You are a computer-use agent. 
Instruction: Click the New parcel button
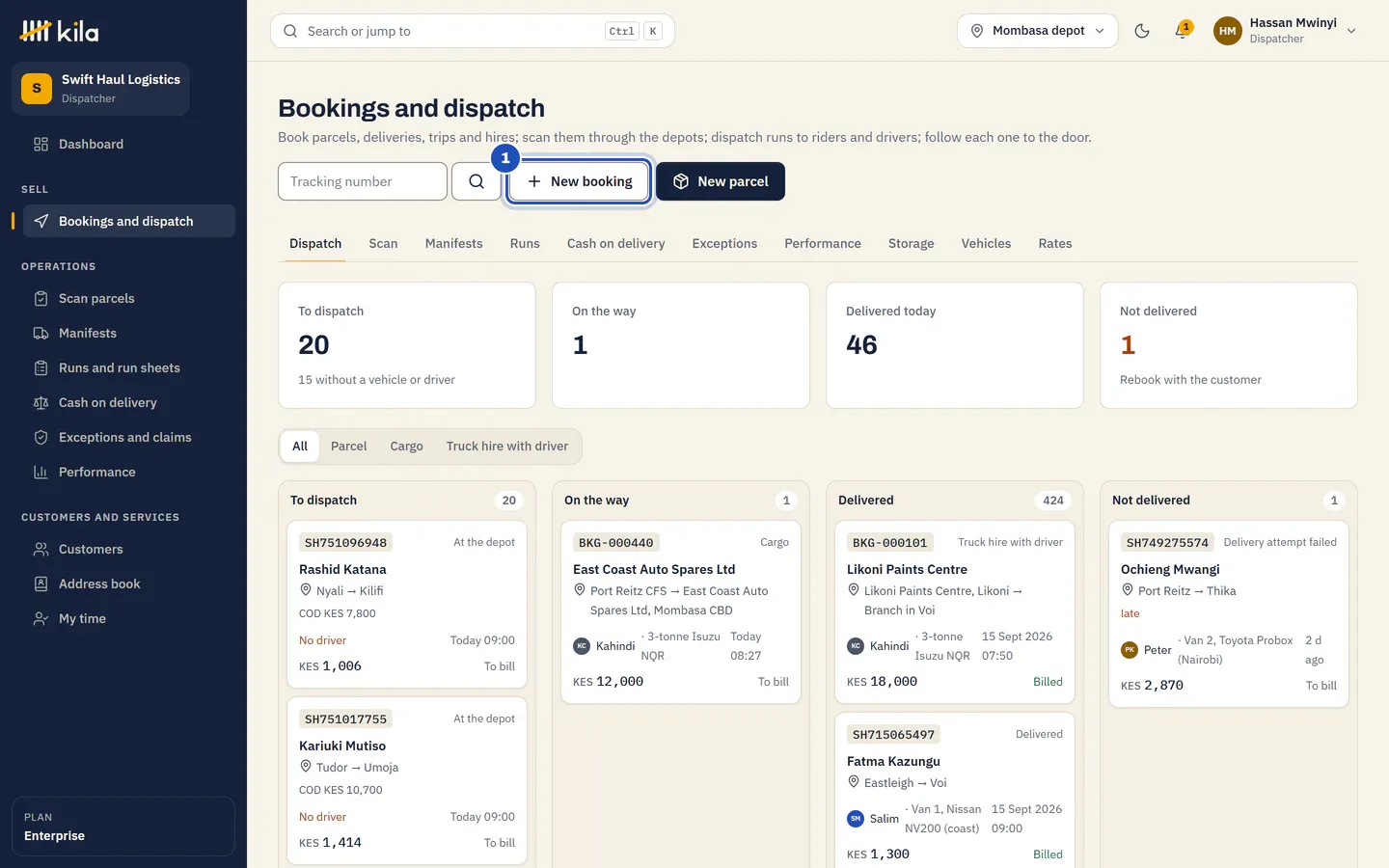tap(721, 181)
